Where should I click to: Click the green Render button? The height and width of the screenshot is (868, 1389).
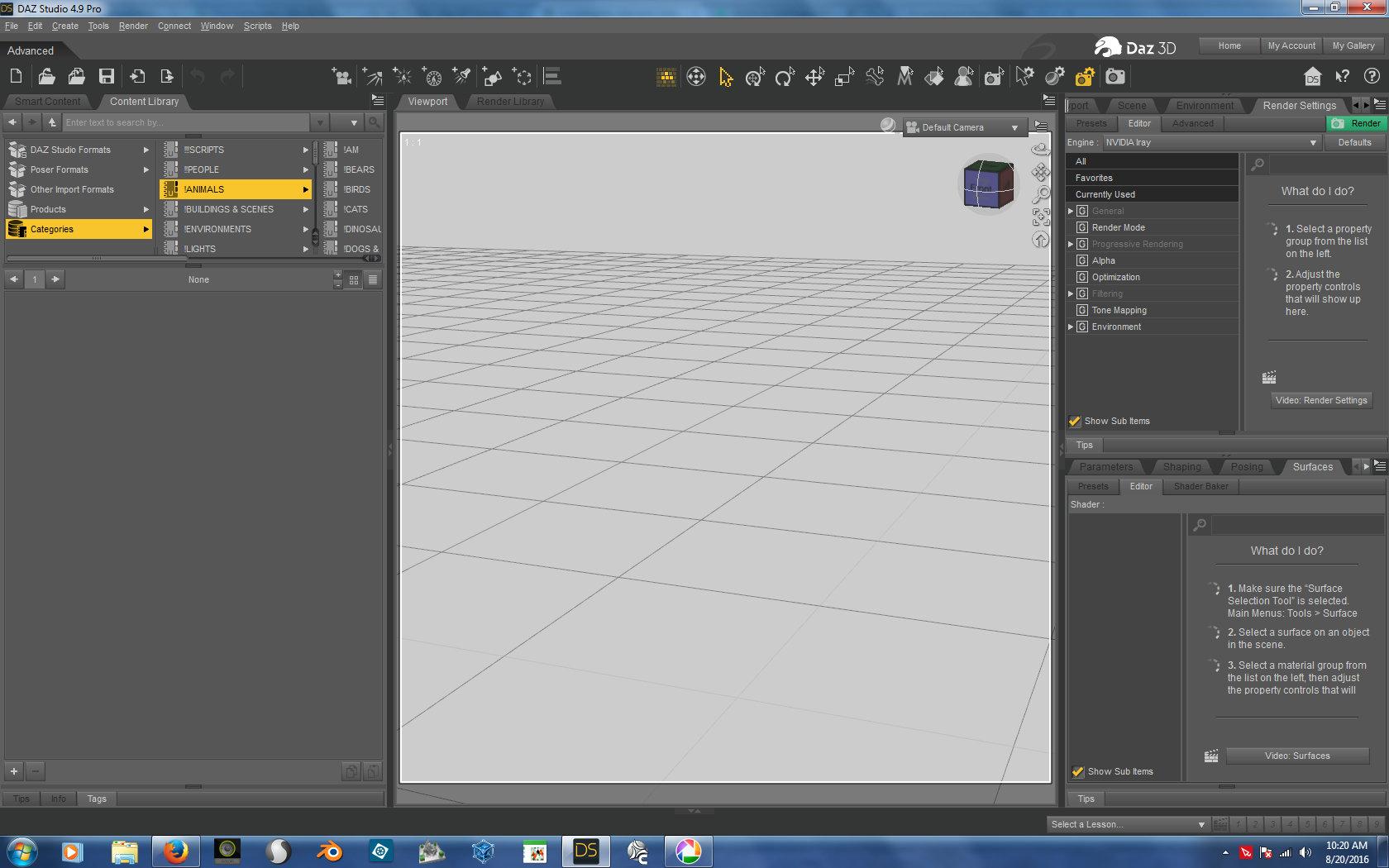point(1357,123)
